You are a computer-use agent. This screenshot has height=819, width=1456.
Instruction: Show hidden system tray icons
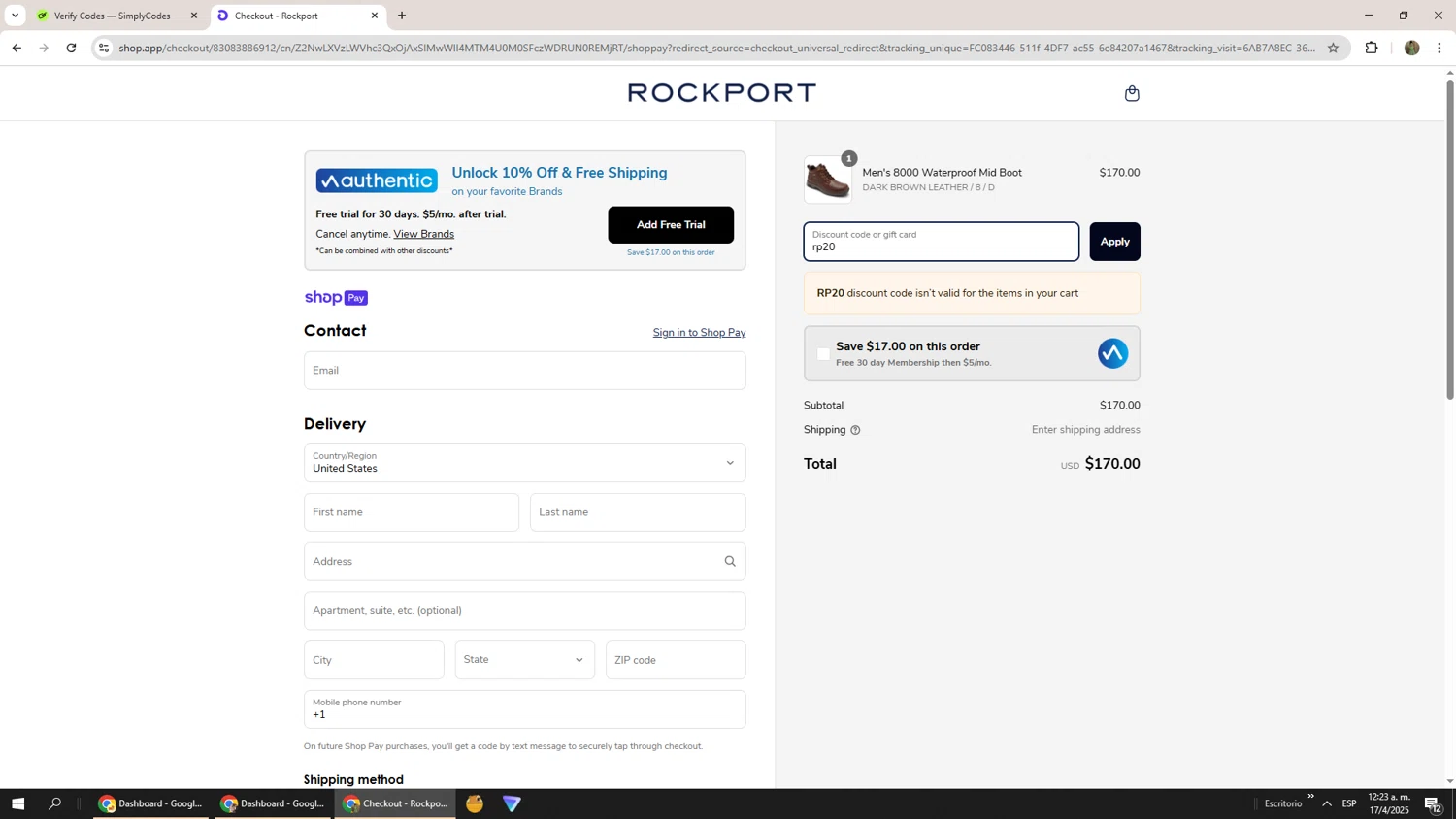coord(1327,803)
